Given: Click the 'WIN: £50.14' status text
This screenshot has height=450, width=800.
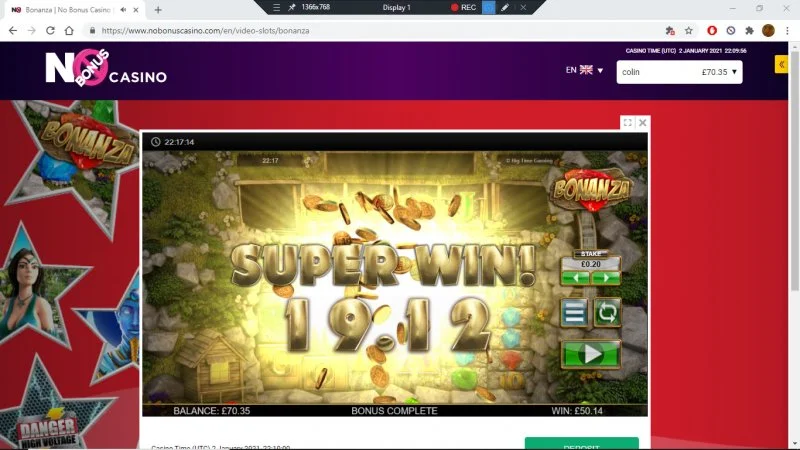Looking at the screenshot, I should (577, 411).
